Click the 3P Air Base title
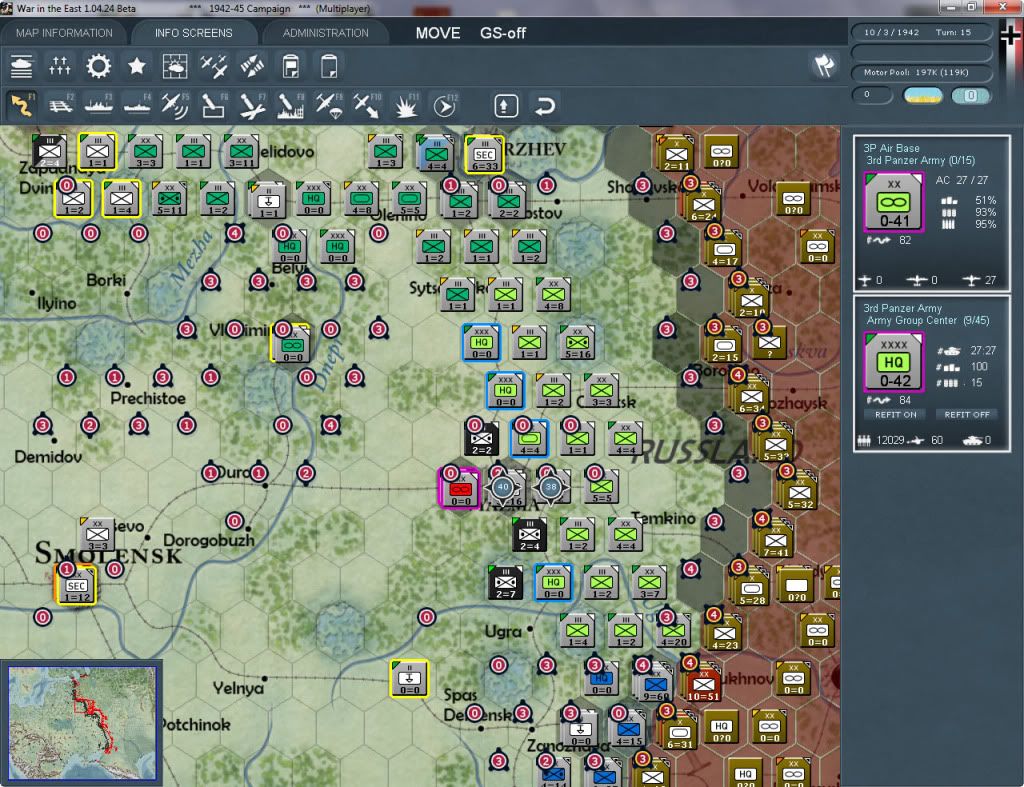 click(891, 148)
